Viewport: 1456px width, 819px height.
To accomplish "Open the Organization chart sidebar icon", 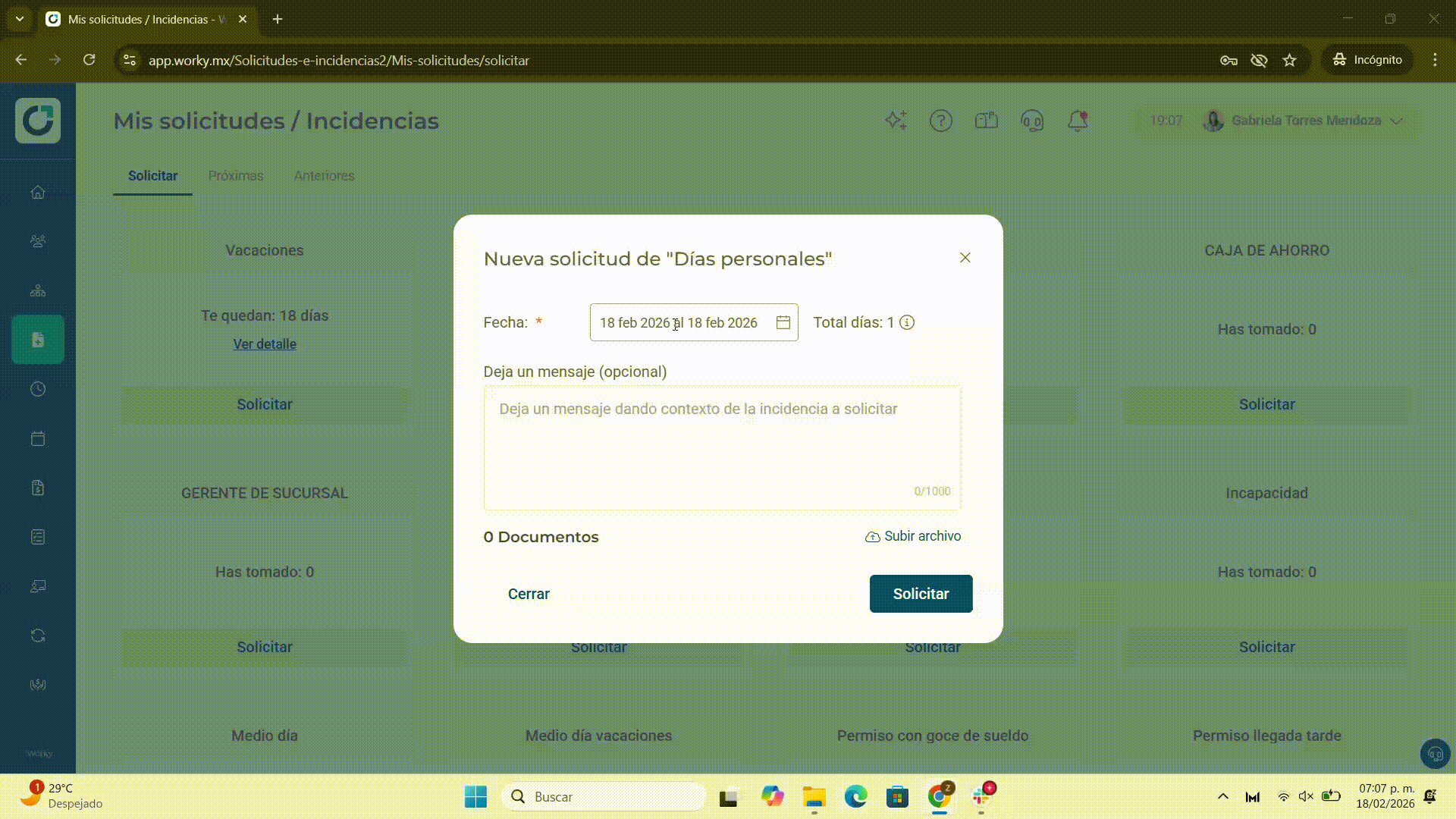I will 38,290.
